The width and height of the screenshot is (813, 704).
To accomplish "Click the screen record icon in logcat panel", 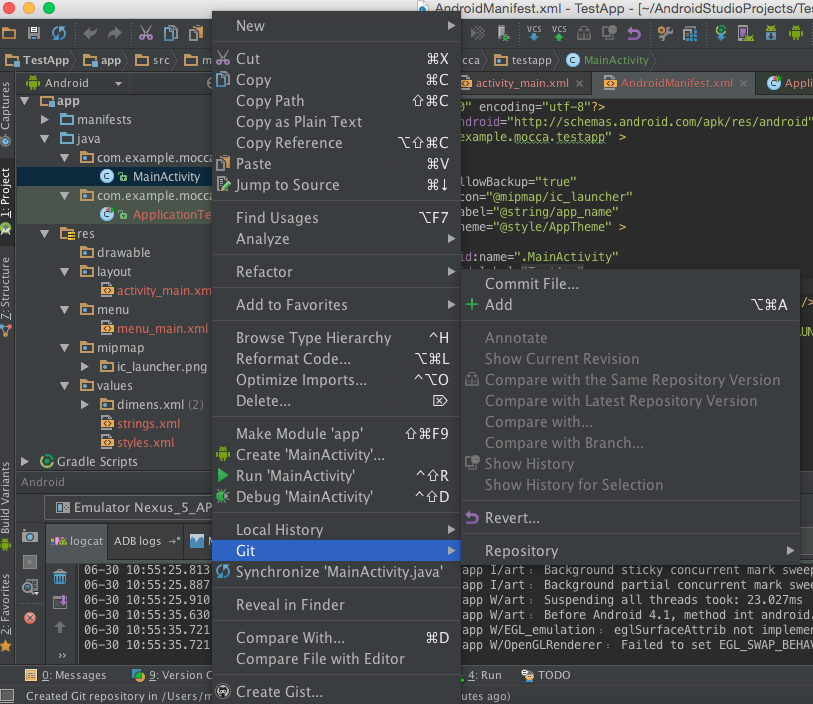I will point(30,562).
